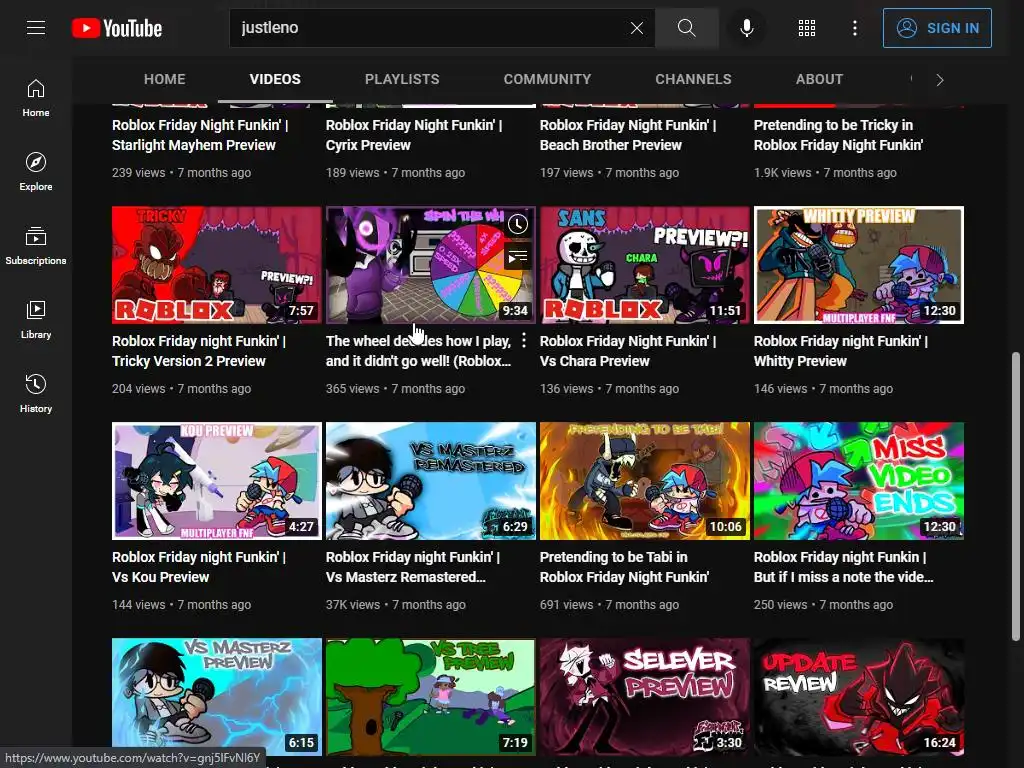Open Vs Masterz Remastered title link
The image size is (1024, 768).
point(413,567)
